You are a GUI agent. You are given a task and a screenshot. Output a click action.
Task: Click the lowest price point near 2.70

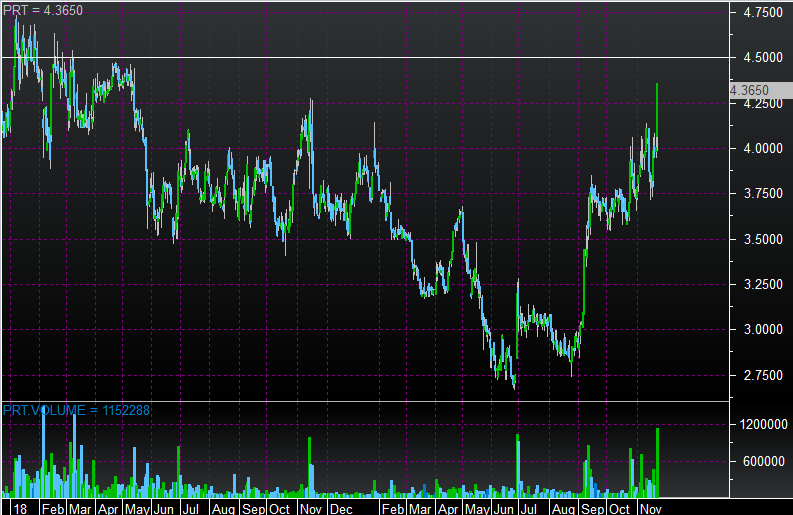tap(514, 385)
